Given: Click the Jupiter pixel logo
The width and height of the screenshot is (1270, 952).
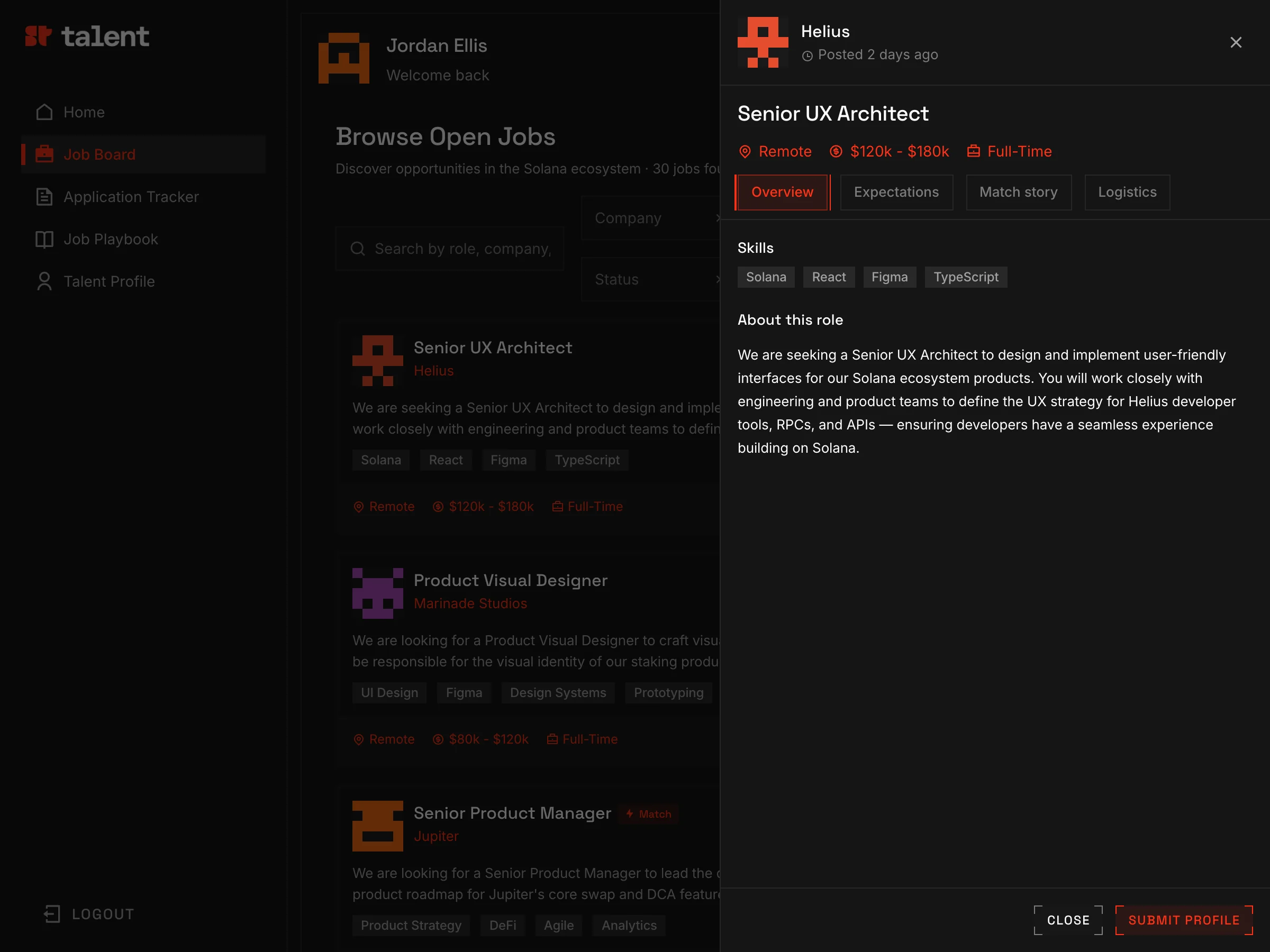Looking at the screenshot, I should coord(377,826).
